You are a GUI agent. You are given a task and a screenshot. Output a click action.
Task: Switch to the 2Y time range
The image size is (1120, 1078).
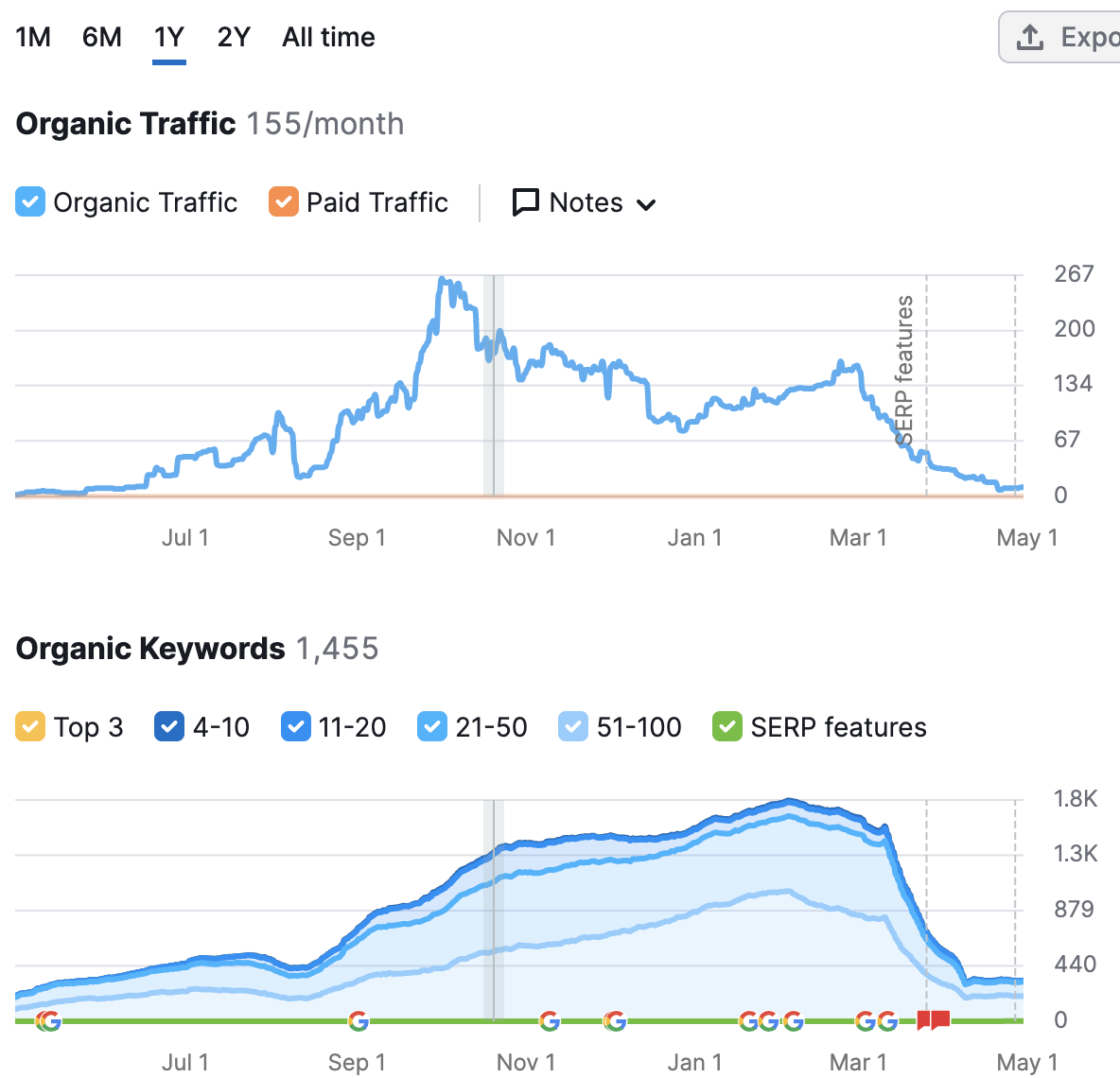234,38
